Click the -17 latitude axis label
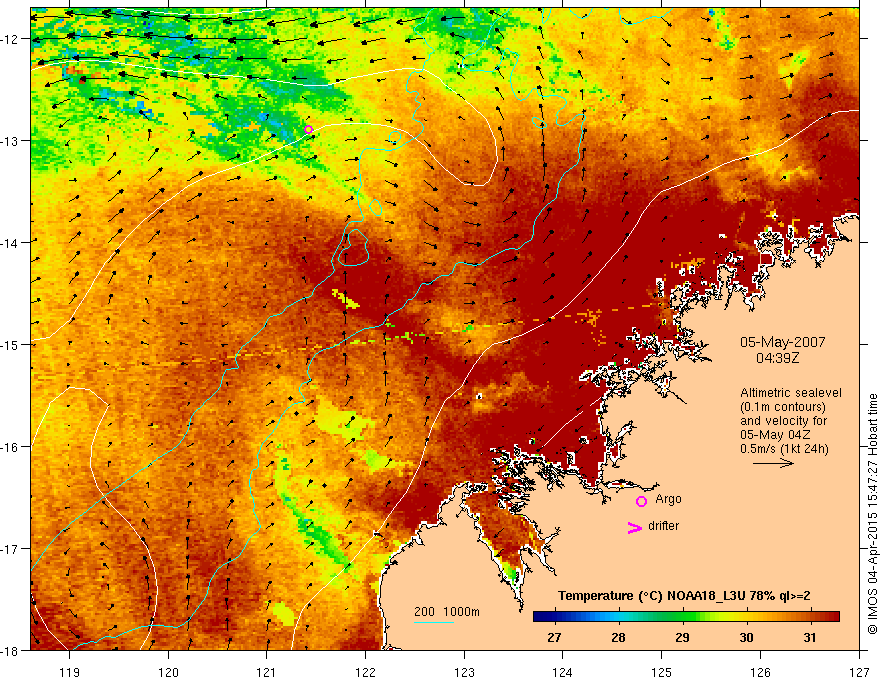880x680 pixels. point(11,548)
